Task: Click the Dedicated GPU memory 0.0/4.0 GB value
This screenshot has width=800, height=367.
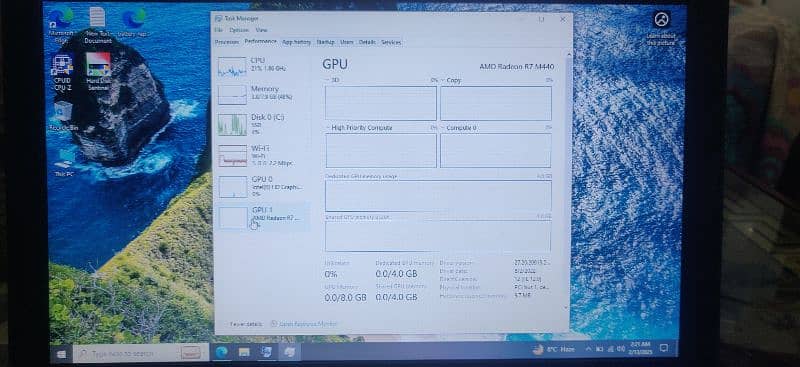Action: (396, 274)
